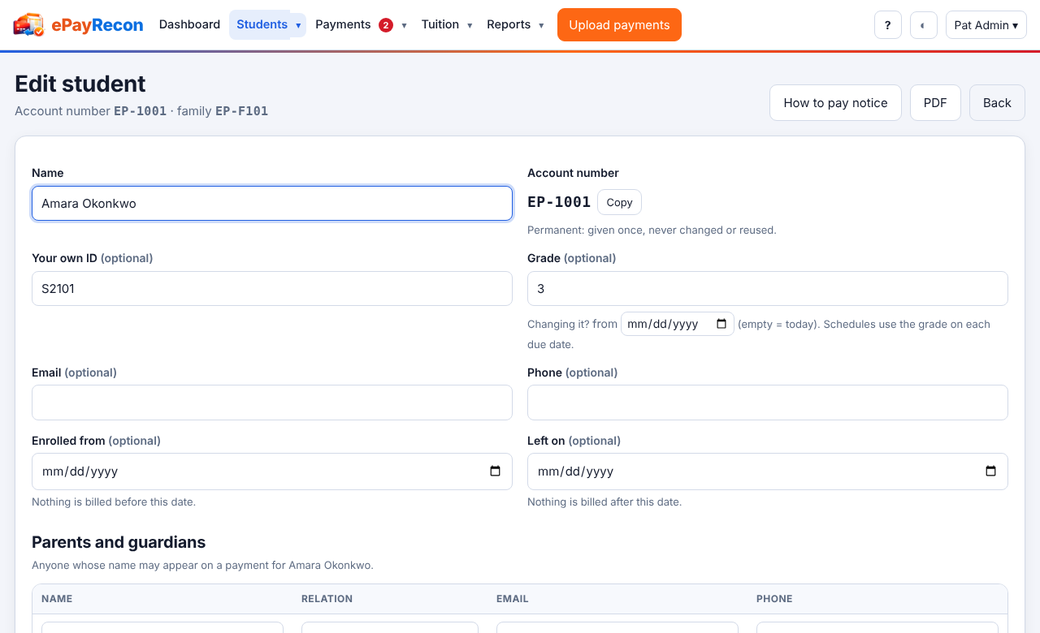Viewport: 1040px width, 633px height.
Task: Click the ePayRecon logo icon
Action: [x=29, y=25]
